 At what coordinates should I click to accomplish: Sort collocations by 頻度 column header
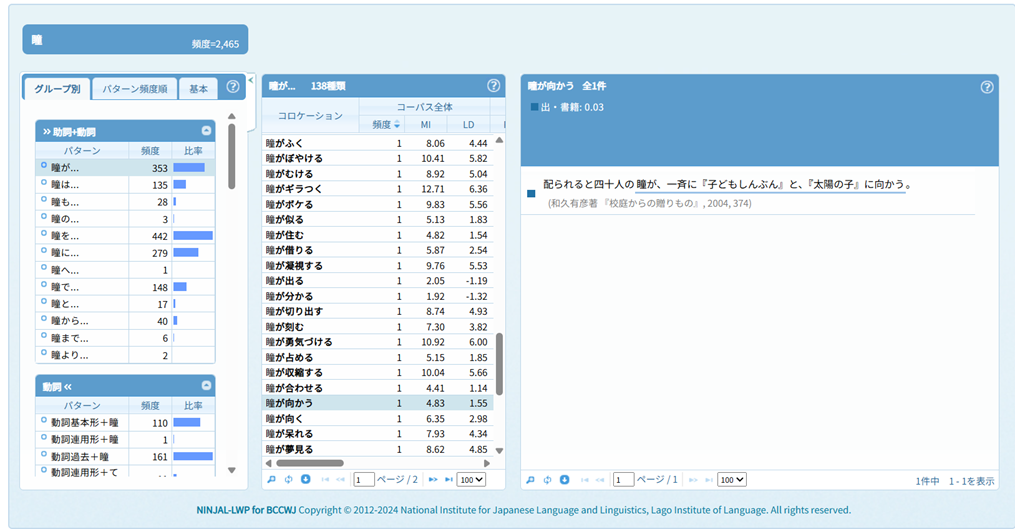coord(384,124)
